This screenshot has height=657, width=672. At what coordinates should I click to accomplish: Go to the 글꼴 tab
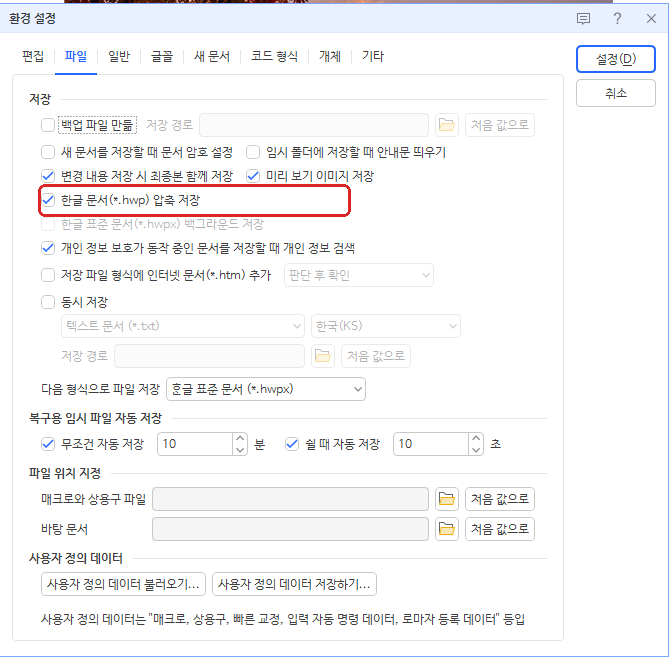tap(162, 56)
